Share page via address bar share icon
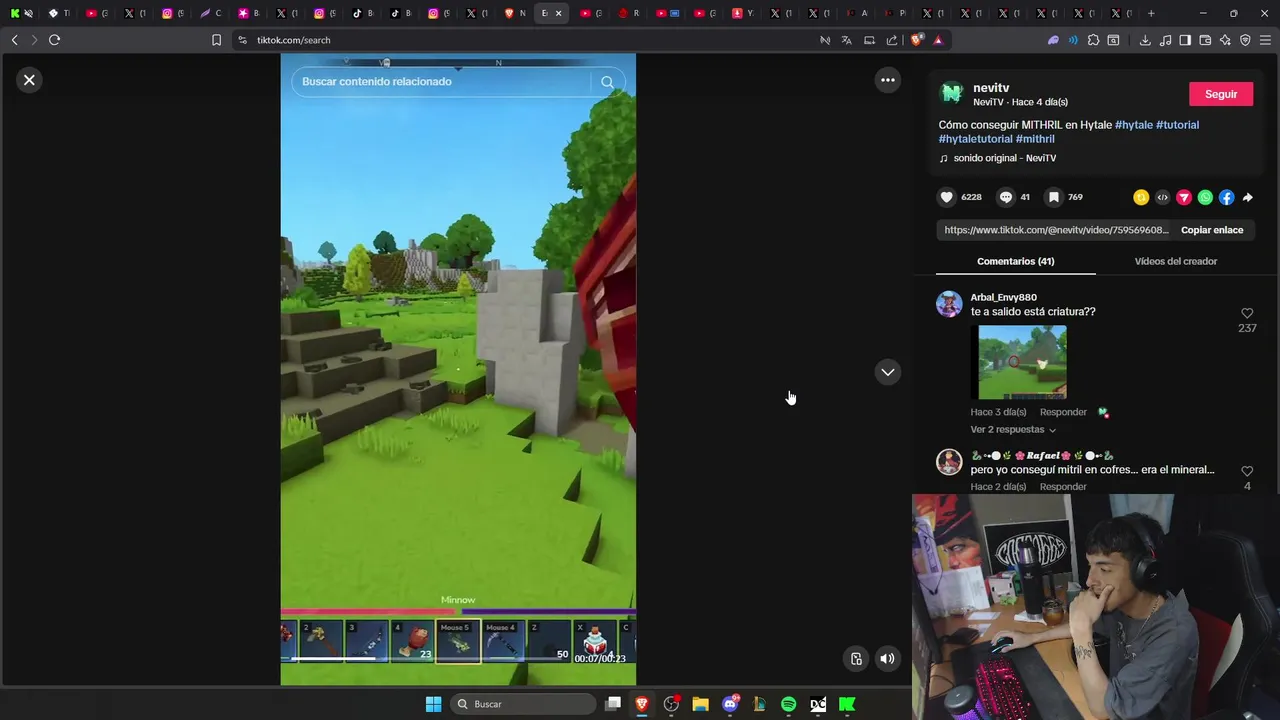Screen dimensions: 1280x720 click(x=891, y=40)
